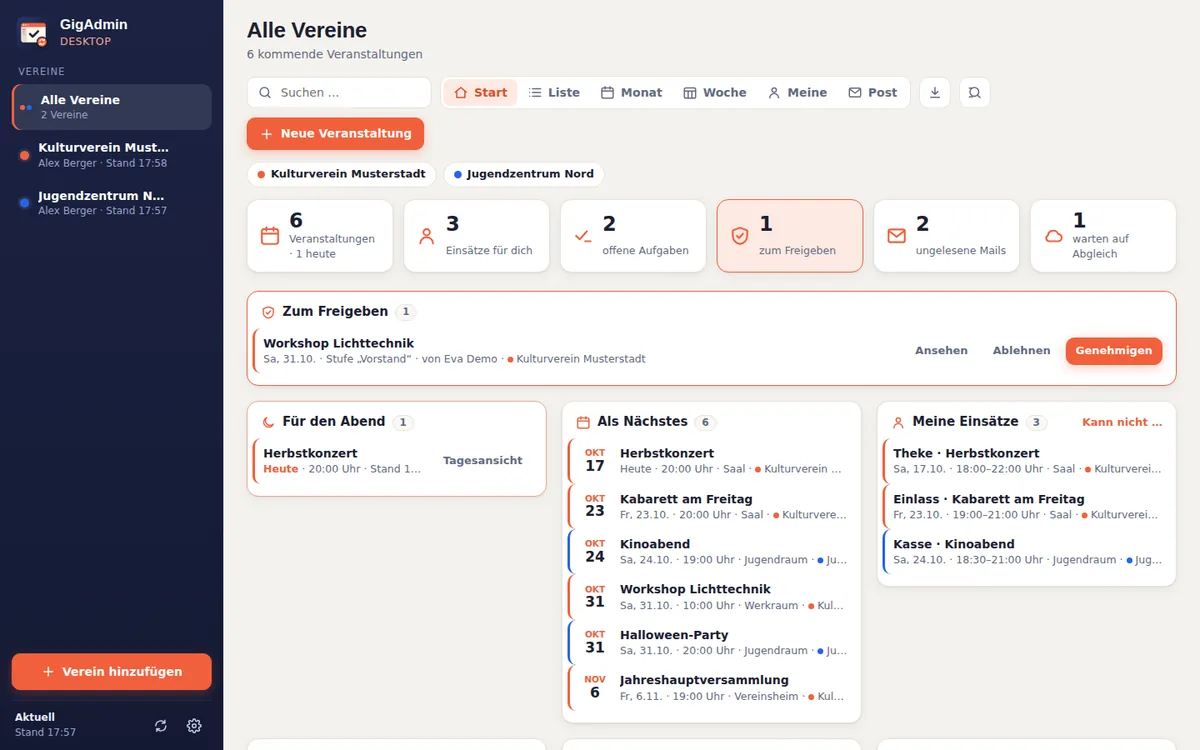Click the GigAdmin logo icon
This screenshot has width=1200, height=750.
point(33,32)
